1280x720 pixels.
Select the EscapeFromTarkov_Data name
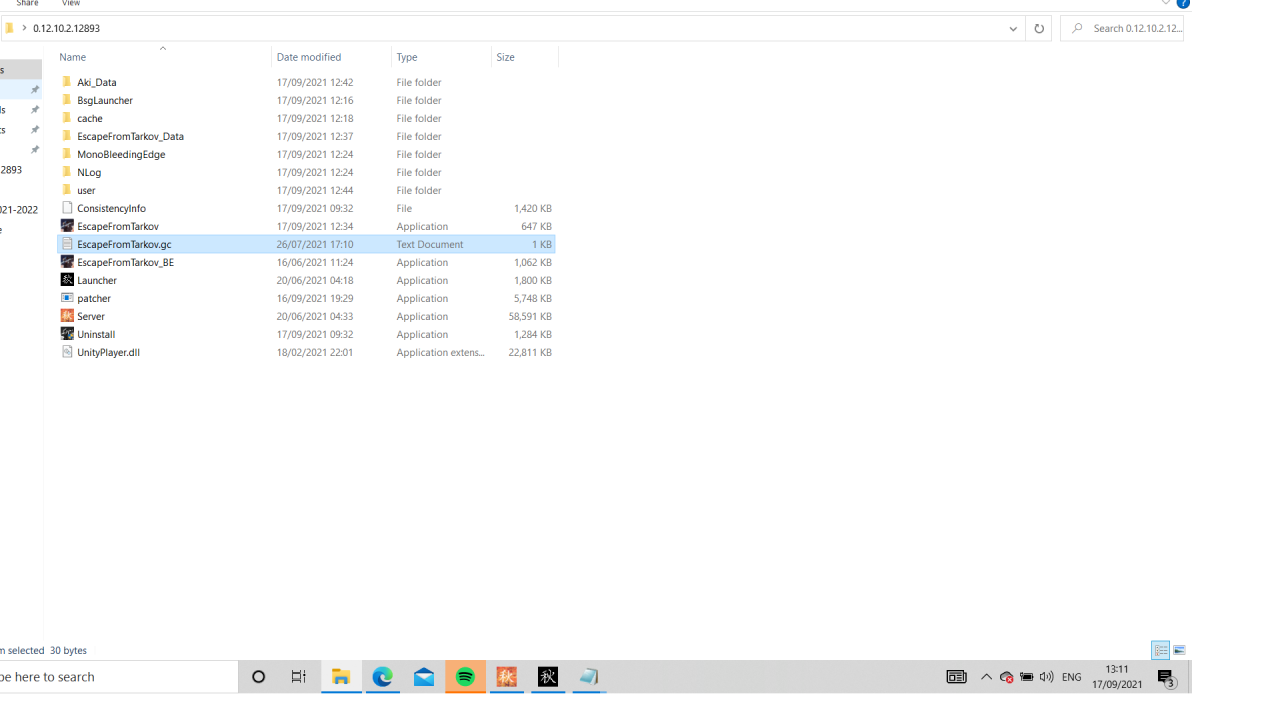click(x=130, y=136)
